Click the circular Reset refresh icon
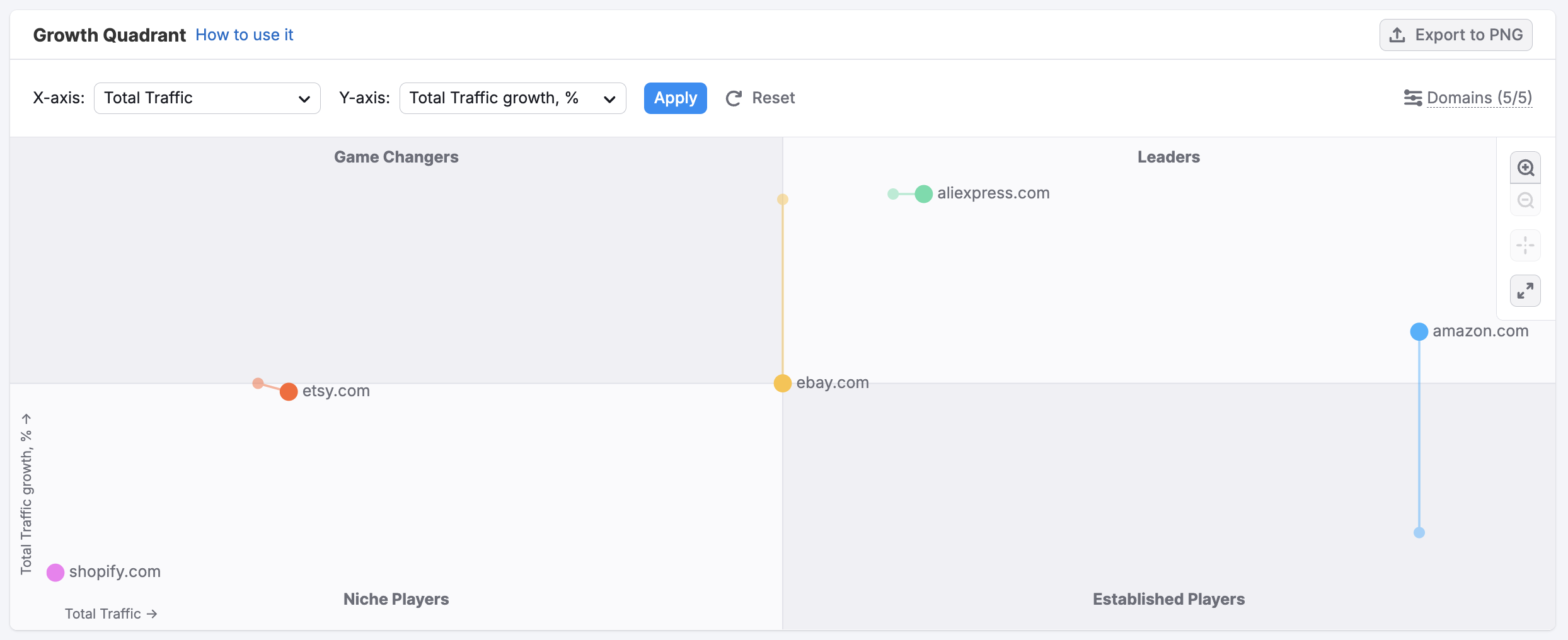The height and width of the screenshot is (640, 1568). pos(733,98)
